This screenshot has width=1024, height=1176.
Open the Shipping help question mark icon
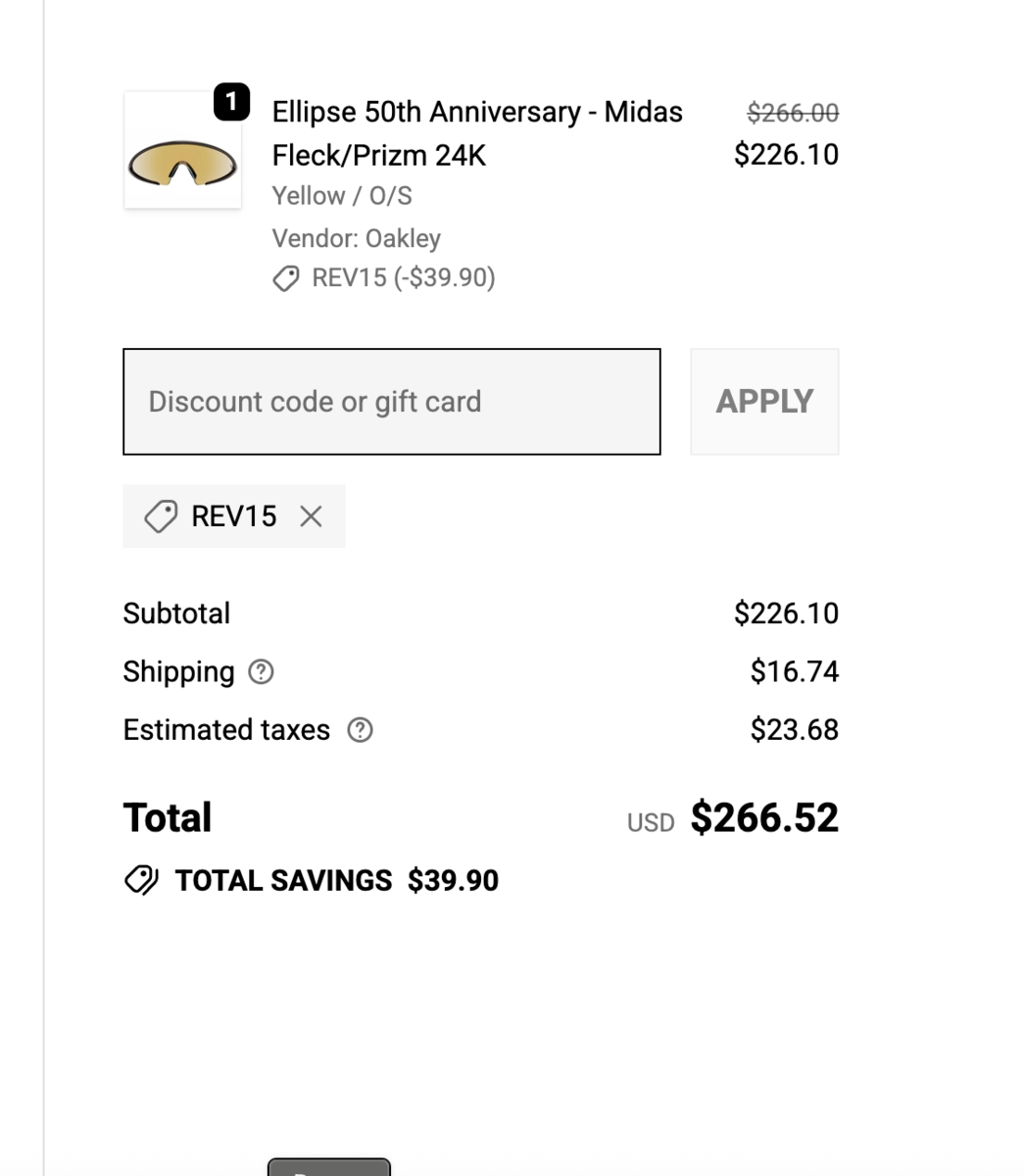pos(260,672)
